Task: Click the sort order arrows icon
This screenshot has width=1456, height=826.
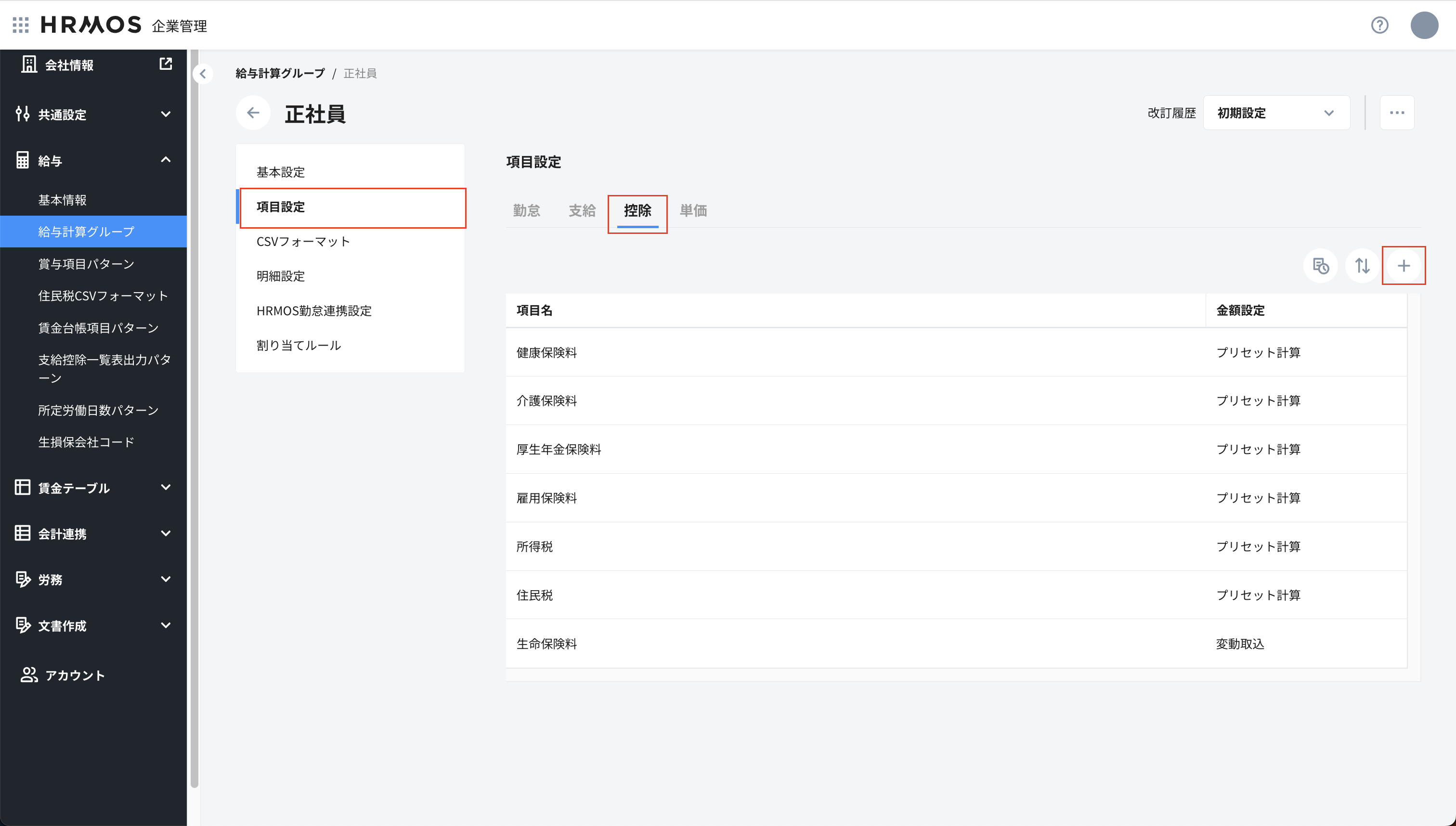Action: coord(1362,266)
